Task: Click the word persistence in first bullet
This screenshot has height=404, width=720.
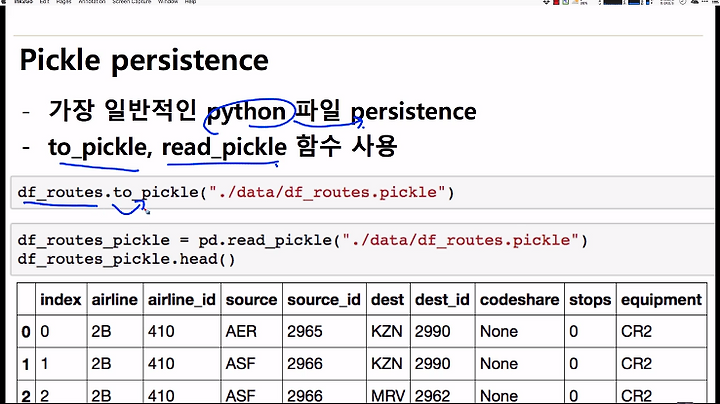Action: tap(413, 112)
